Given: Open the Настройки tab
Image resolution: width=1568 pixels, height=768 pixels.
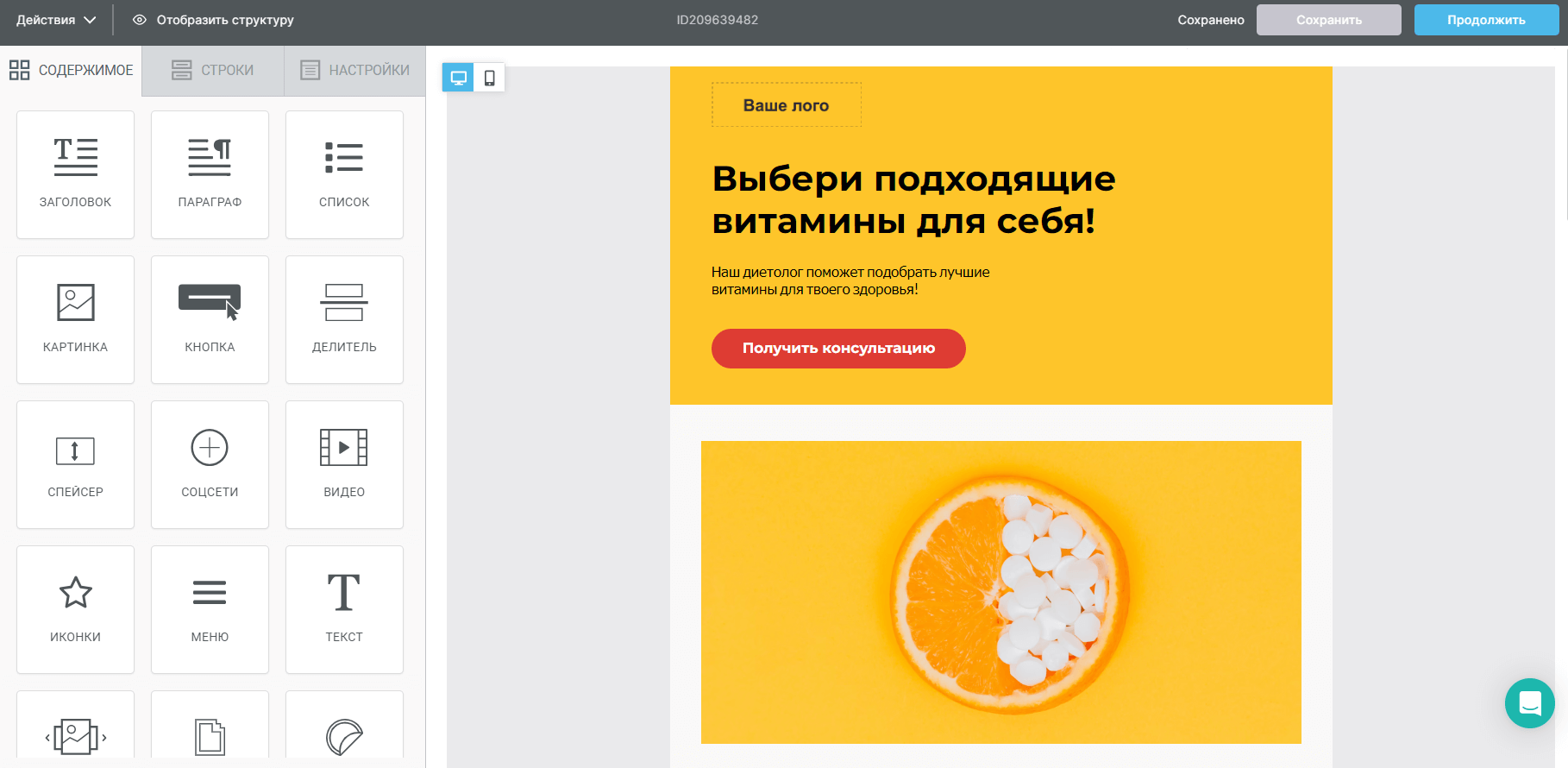Looking at the screenshot, I should tap(354, 70).
